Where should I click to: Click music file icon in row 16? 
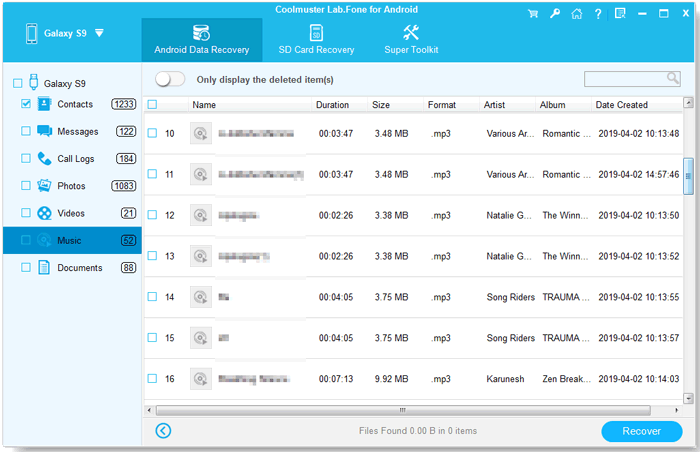(200, 379)
